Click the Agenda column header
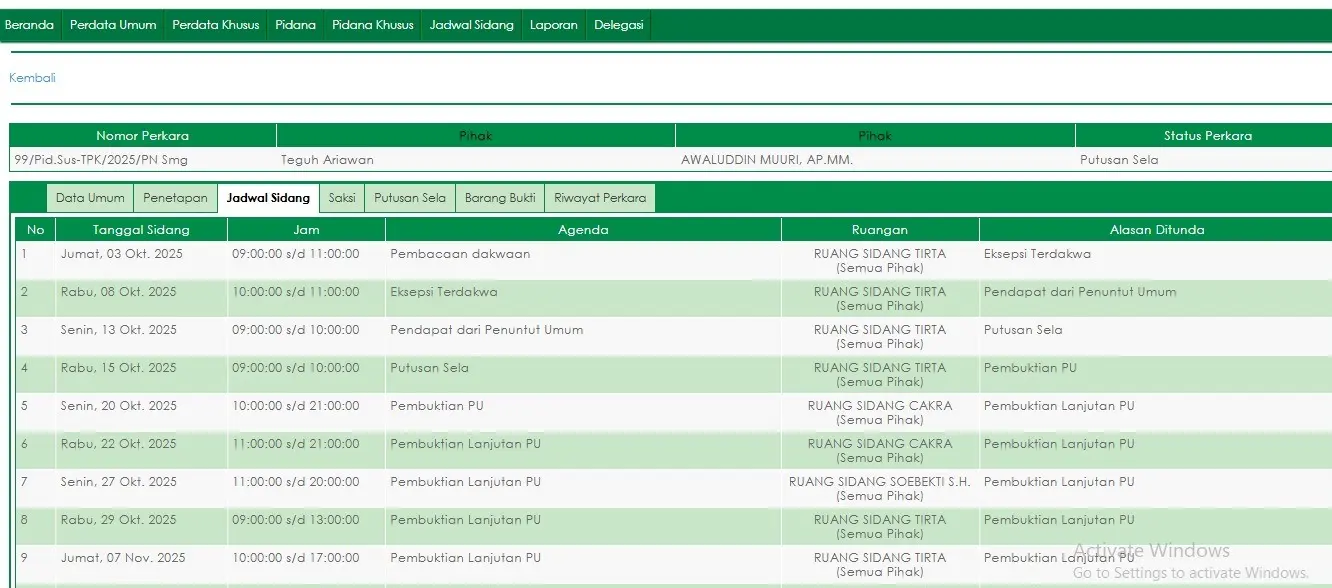This screenshot has height=588, width=1332. click(x=583, y=230)
